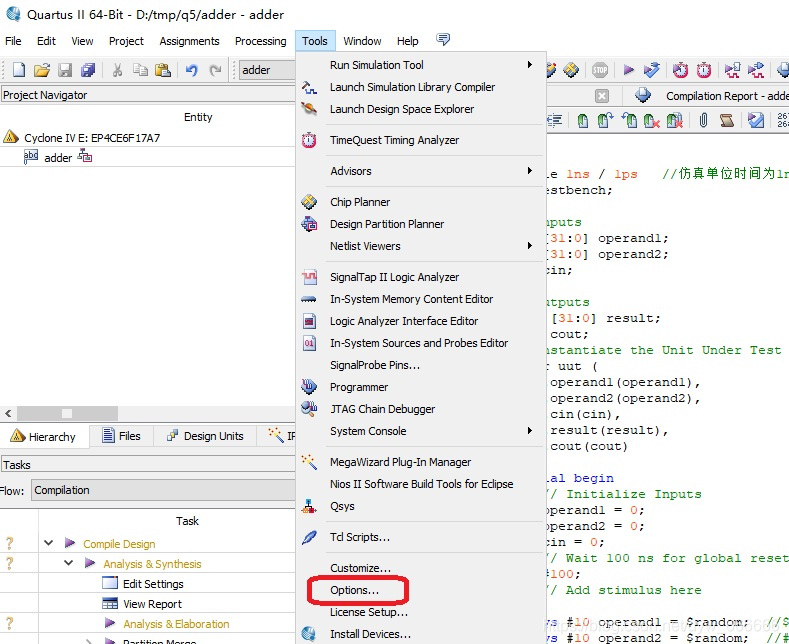Click the paperclip attach icon

(703, 120)
